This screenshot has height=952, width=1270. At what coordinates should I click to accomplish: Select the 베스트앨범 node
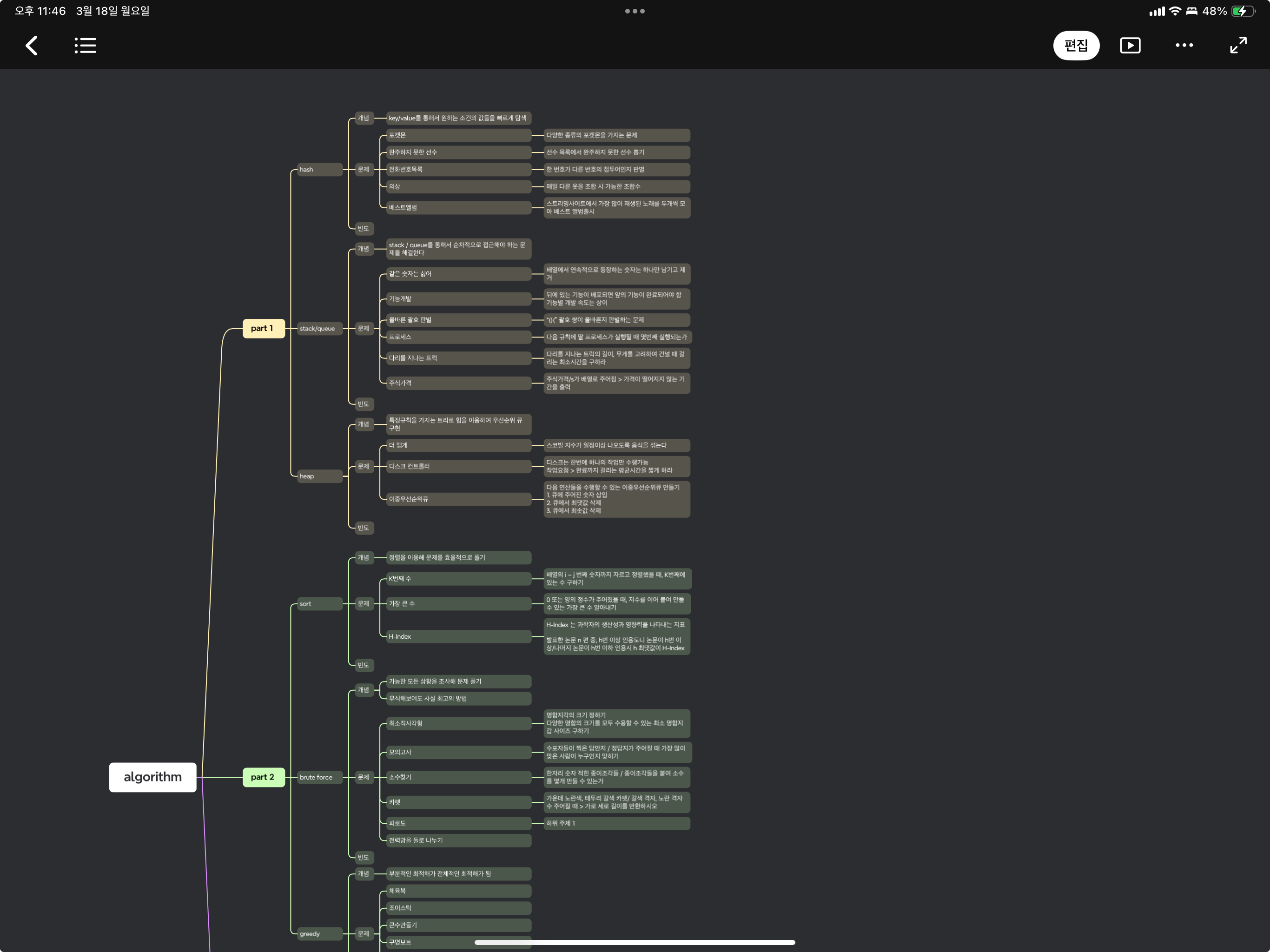pos(459,207)
